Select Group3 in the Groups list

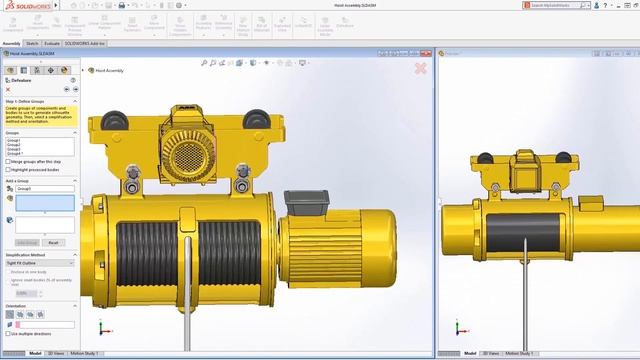tap(13, 149)
